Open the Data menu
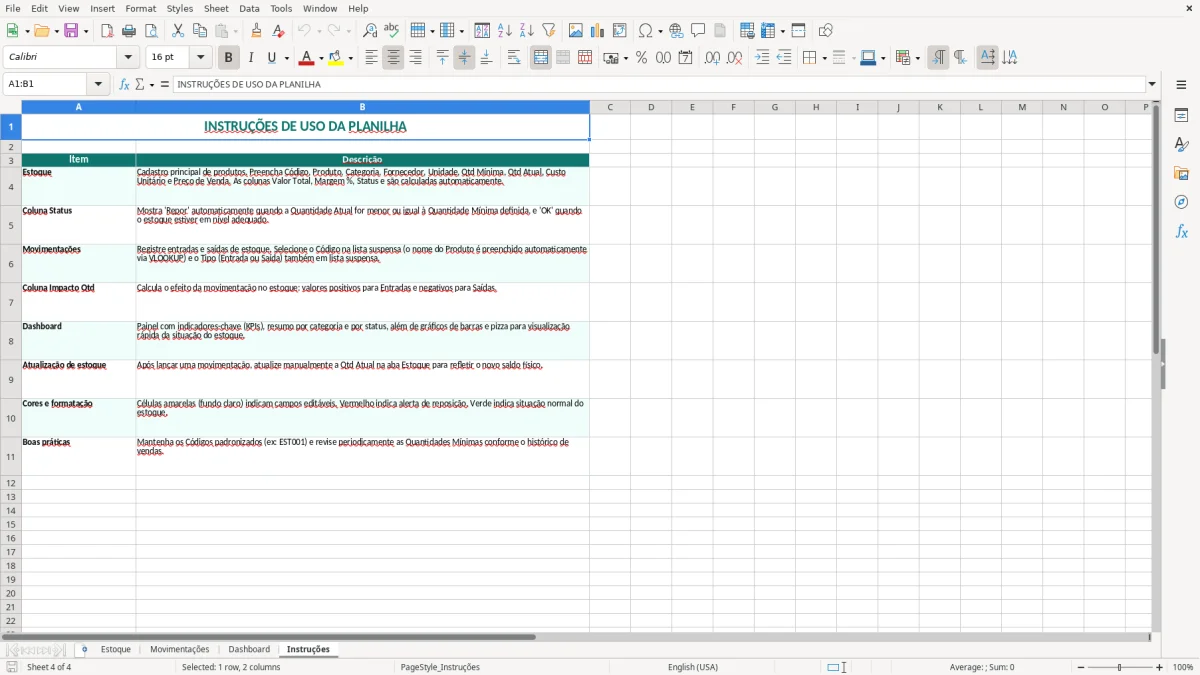The height and width of the screenshot is (675, 1200). tap(249, 8)
